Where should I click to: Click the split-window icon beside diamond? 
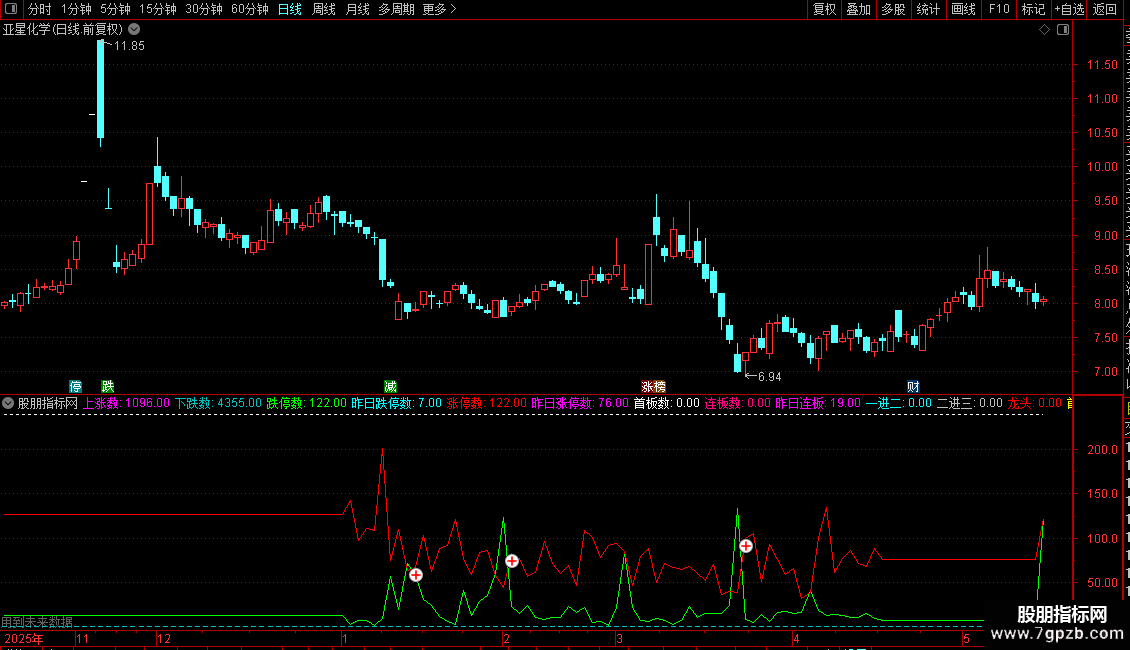pos(1063,30)
